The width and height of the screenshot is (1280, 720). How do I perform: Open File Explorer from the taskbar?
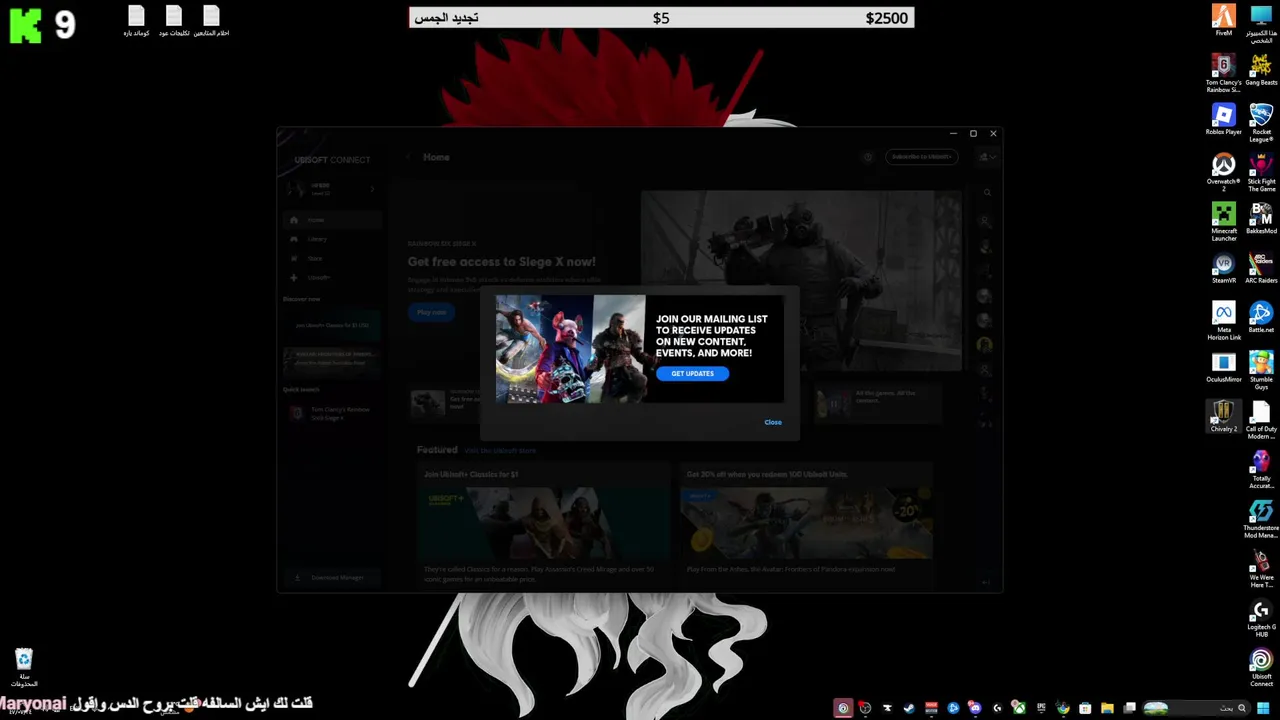click(1107, 708)
